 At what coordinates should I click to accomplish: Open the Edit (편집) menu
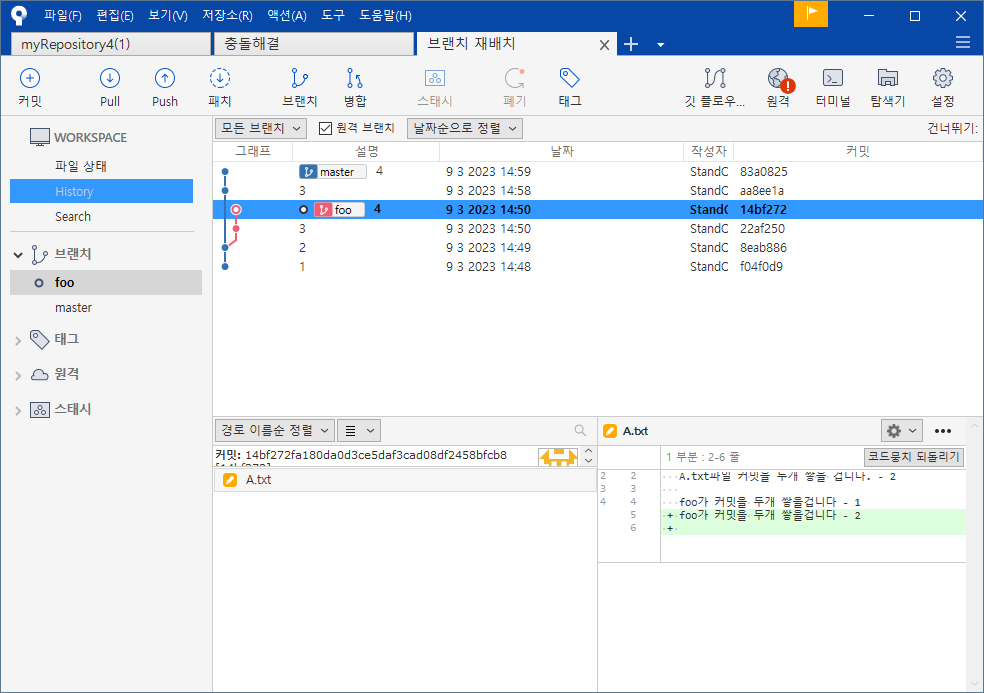(115, 15)
